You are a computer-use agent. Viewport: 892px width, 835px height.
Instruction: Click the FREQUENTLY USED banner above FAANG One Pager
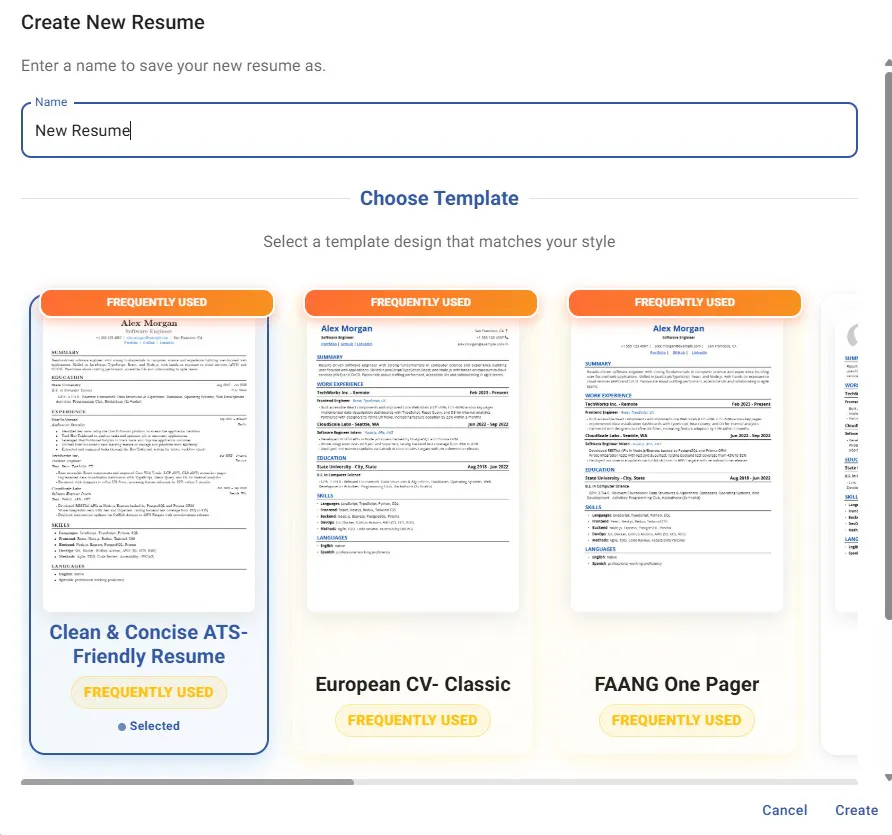(685, 303)
